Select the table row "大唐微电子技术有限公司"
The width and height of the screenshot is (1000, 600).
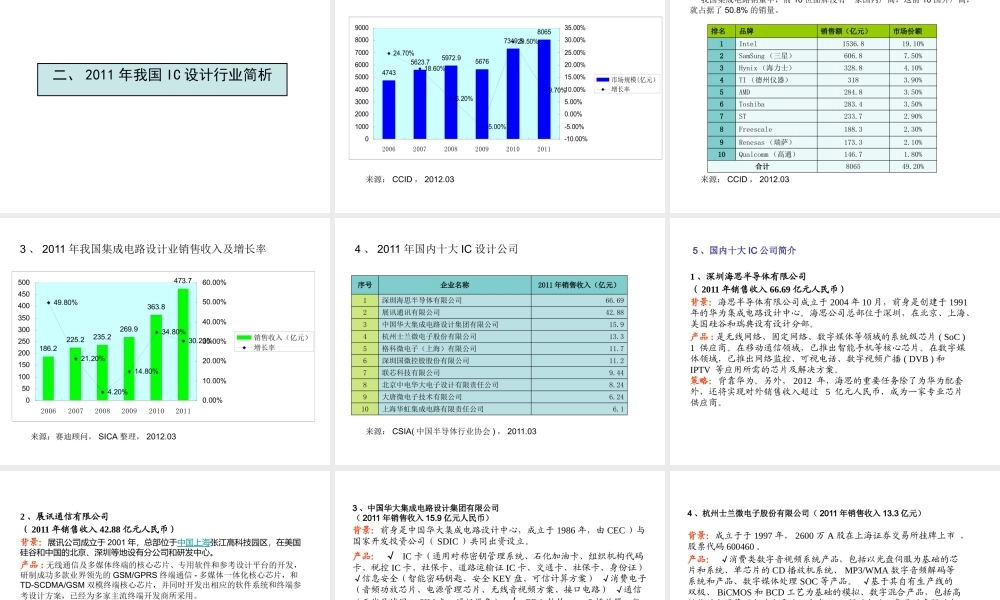490,397
